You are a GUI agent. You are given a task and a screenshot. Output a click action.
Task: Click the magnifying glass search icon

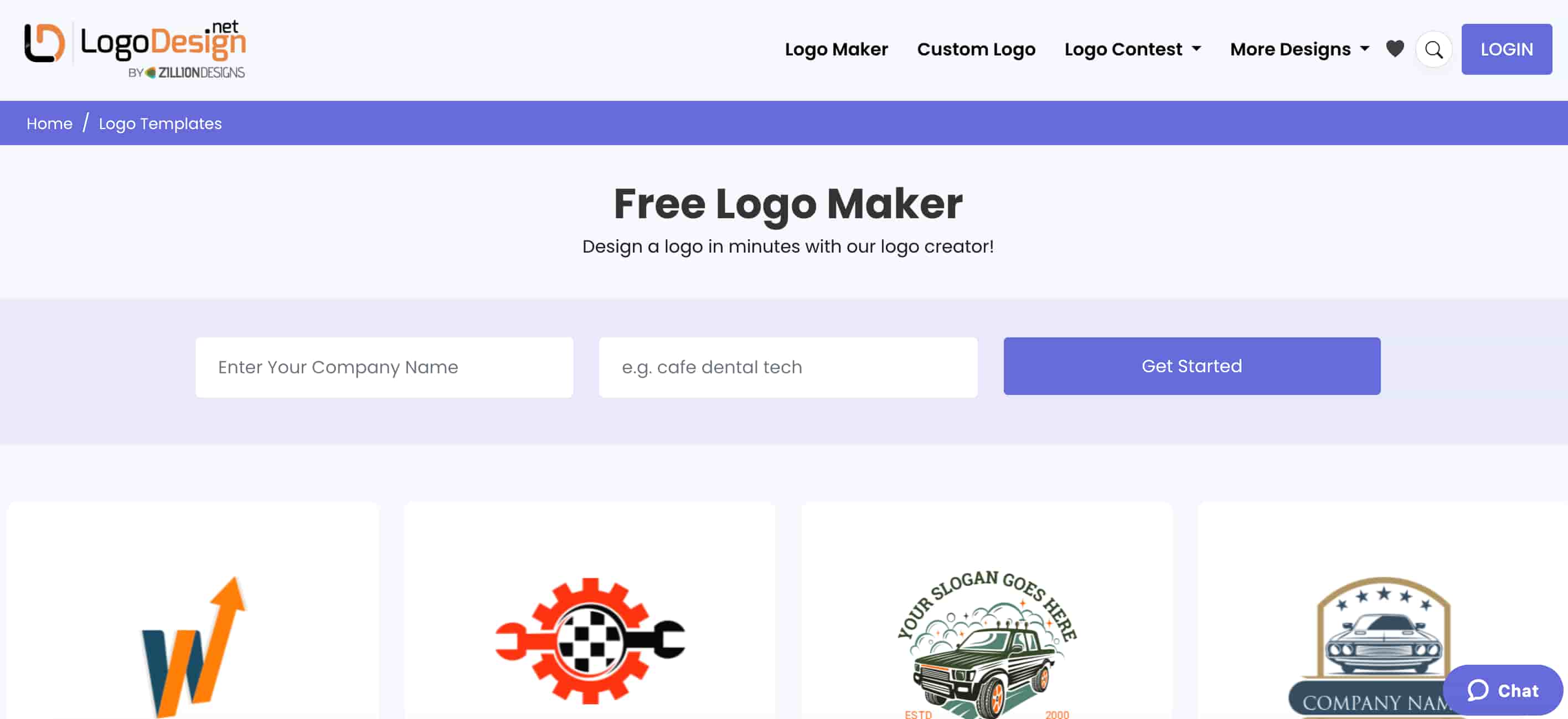[1433, 49]
